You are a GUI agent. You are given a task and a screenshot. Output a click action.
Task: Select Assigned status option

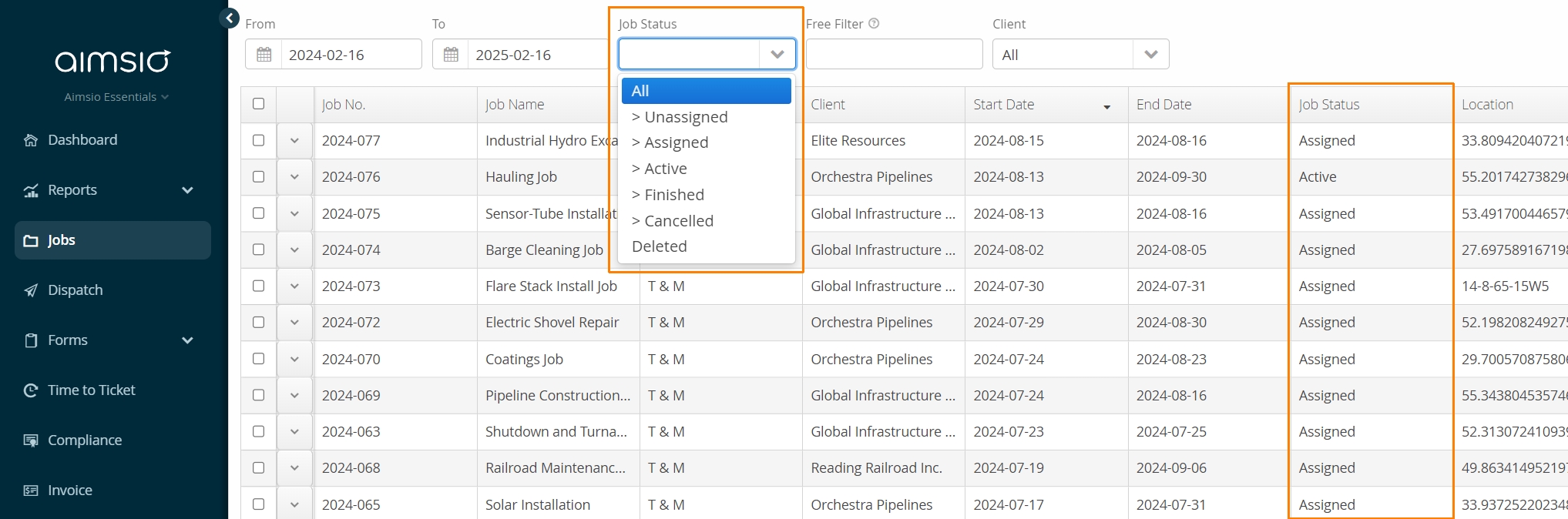(707, 142)
